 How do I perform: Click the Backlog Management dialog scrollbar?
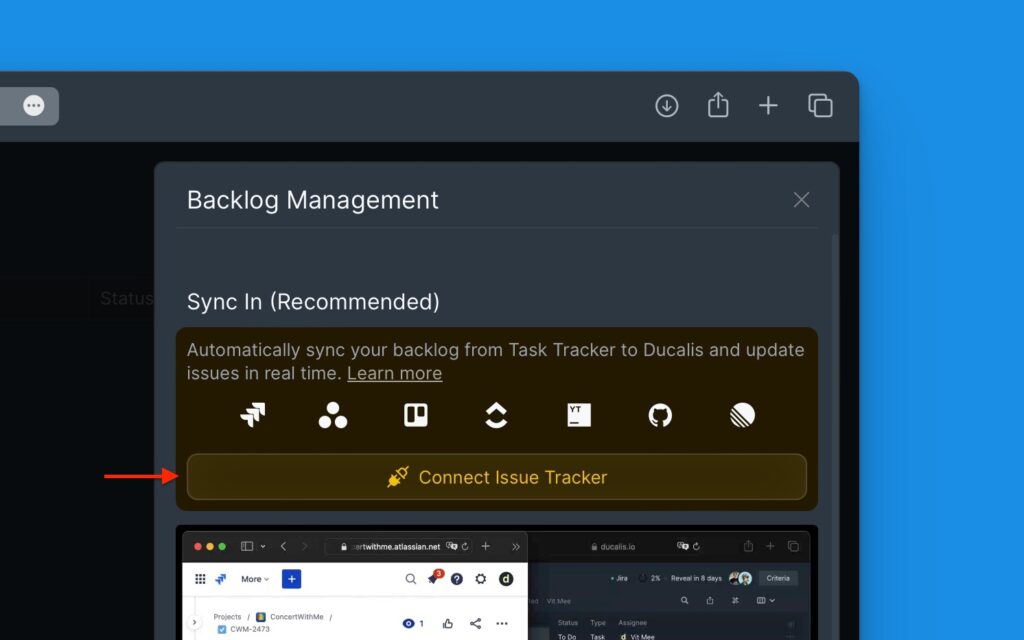835,436
